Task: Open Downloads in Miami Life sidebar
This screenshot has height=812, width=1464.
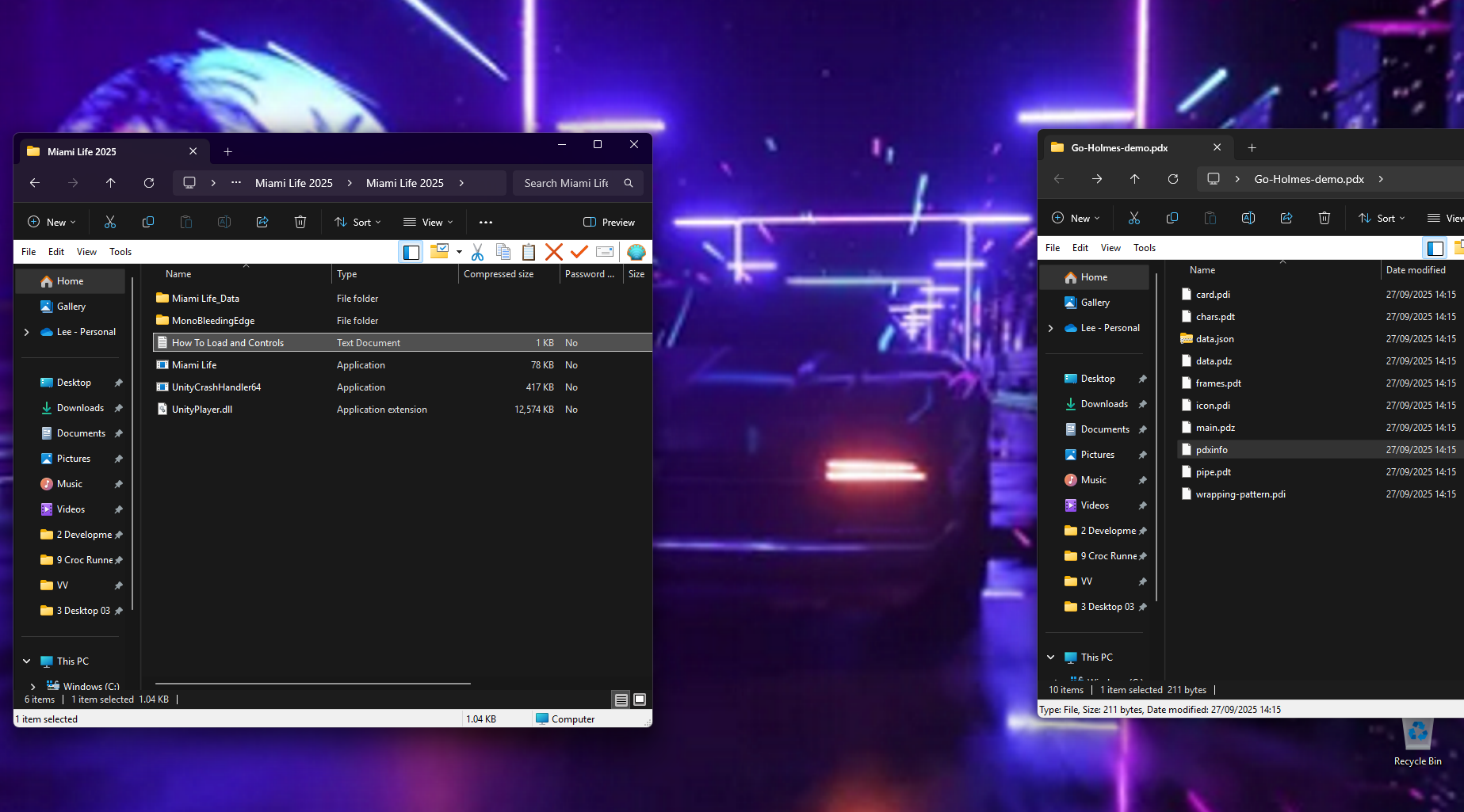Action: tap(80, 408)
